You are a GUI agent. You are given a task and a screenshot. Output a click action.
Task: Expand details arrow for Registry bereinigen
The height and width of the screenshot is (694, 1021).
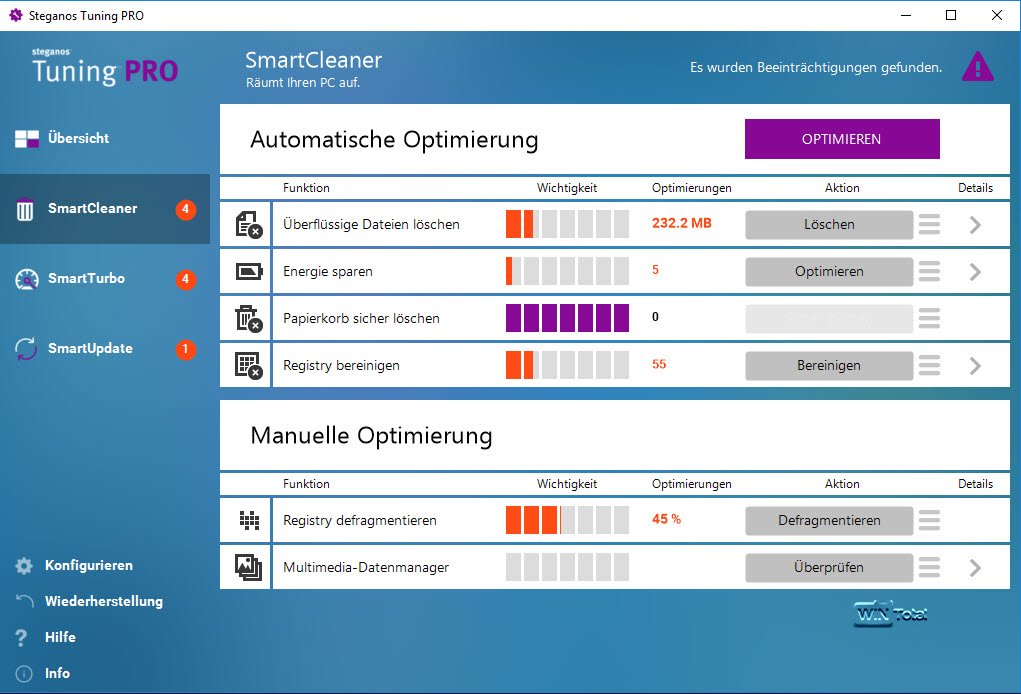[x=975, y=365]
